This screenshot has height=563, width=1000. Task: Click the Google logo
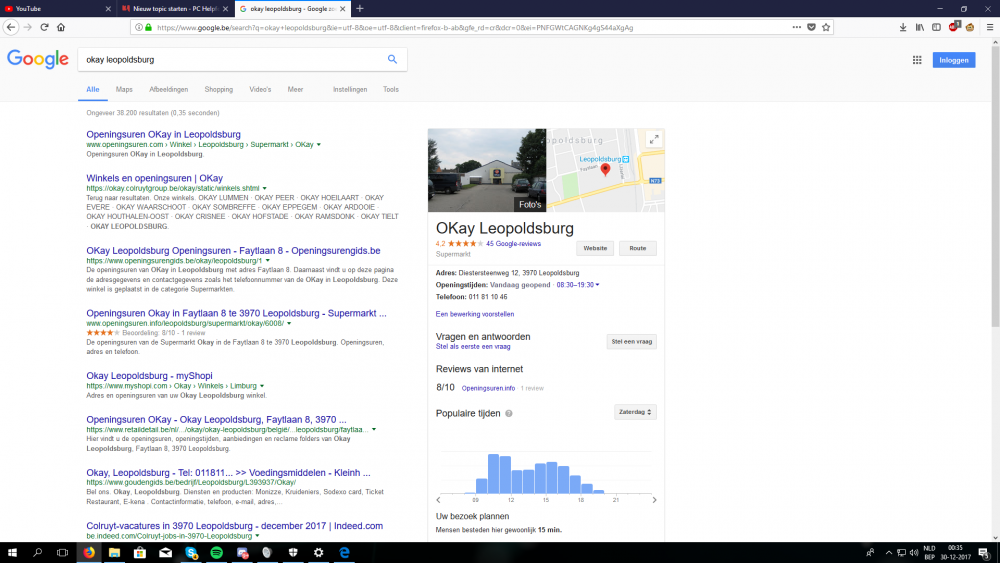tap(38, 59)
